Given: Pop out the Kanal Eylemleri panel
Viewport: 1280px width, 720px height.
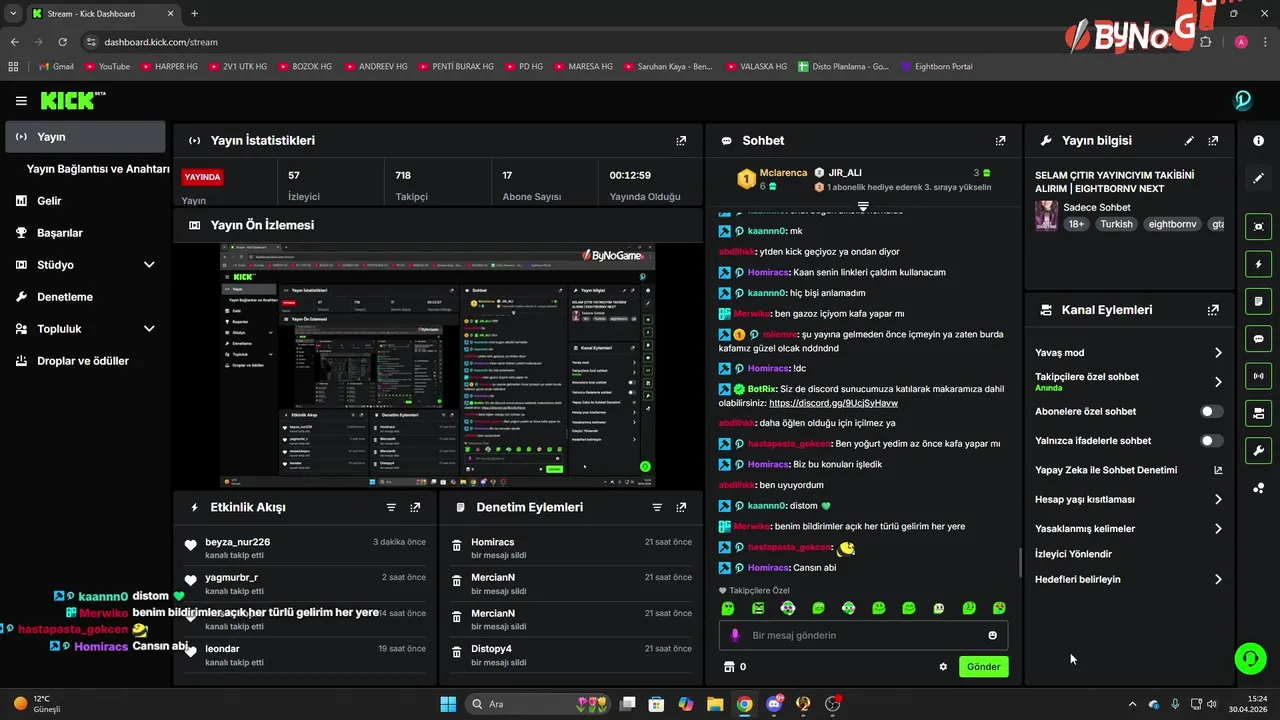Looking at the screenshot, I should tap(1213, 310).
